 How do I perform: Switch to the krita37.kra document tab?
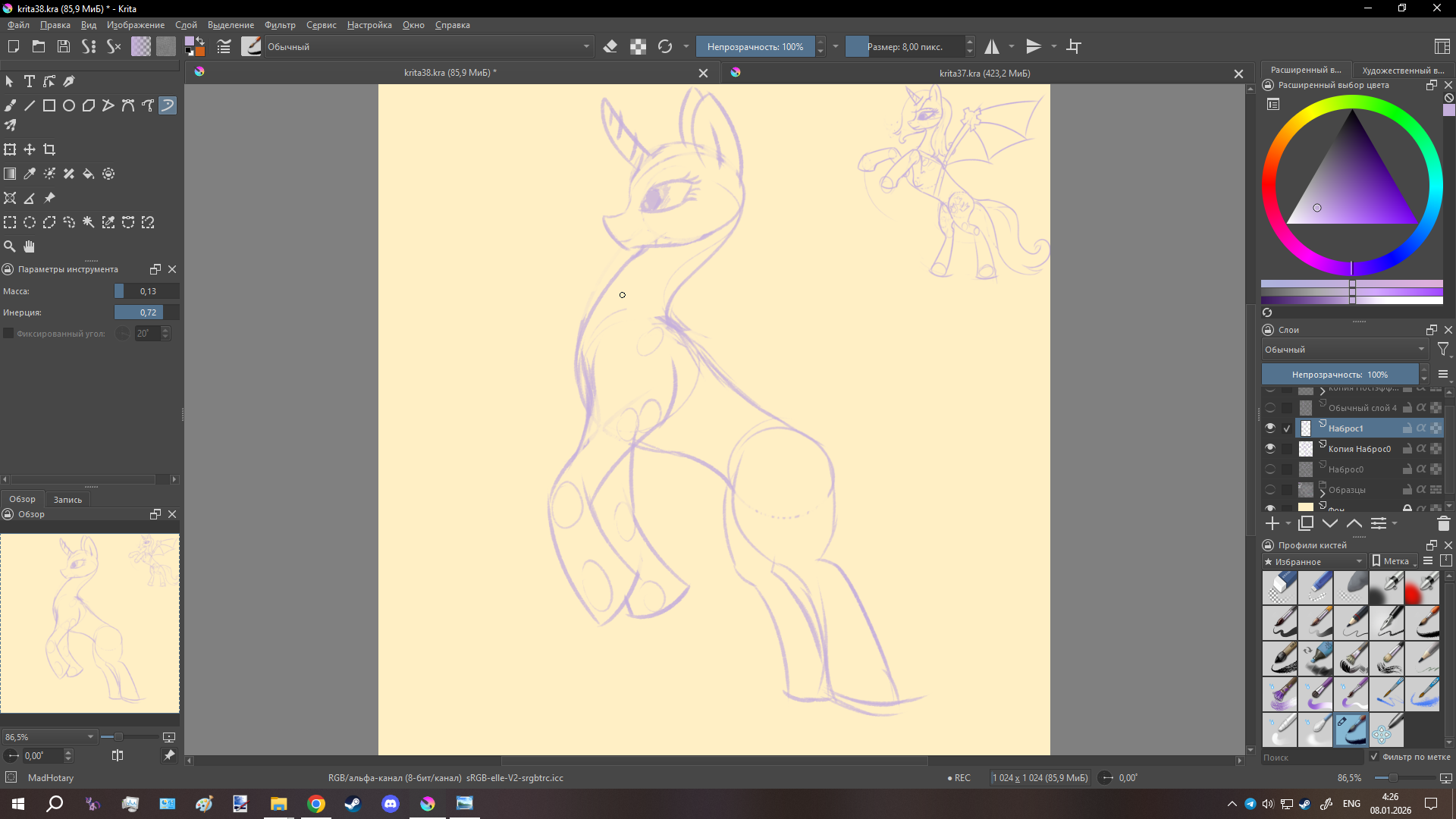[984, 74]
